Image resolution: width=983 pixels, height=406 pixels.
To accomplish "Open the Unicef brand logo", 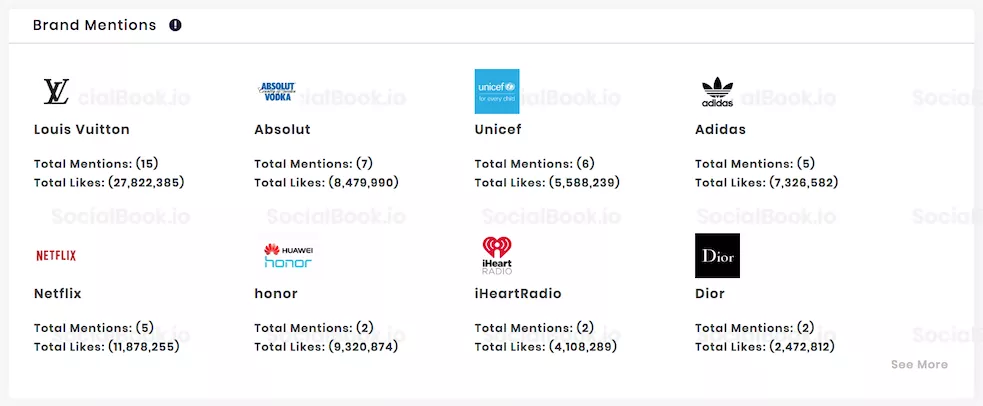I will 497,91.
